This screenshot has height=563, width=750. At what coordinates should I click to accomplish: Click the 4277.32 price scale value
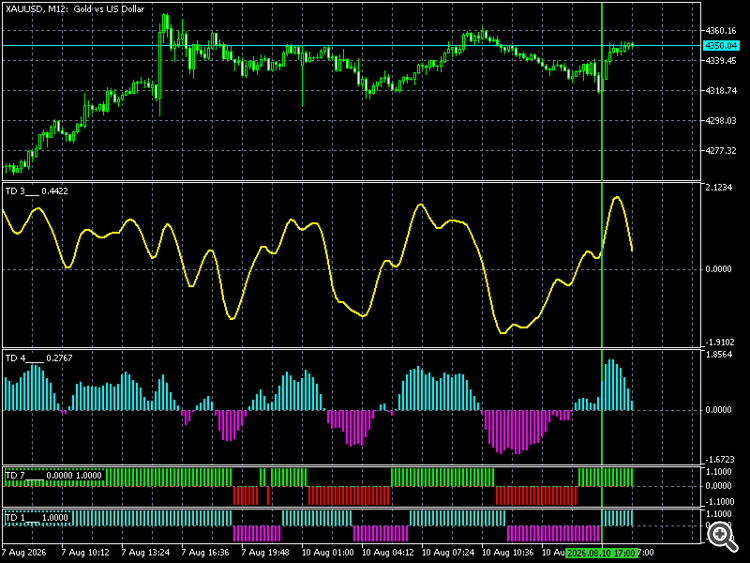pos(721,151)
